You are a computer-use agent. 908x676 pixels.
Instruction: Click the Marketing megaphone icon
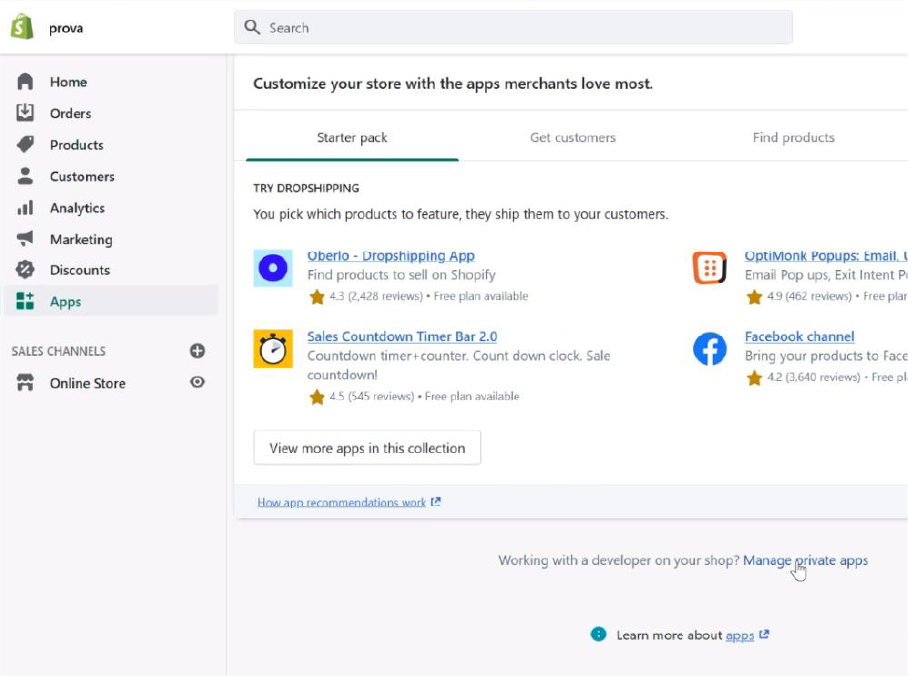click(25, 238)
